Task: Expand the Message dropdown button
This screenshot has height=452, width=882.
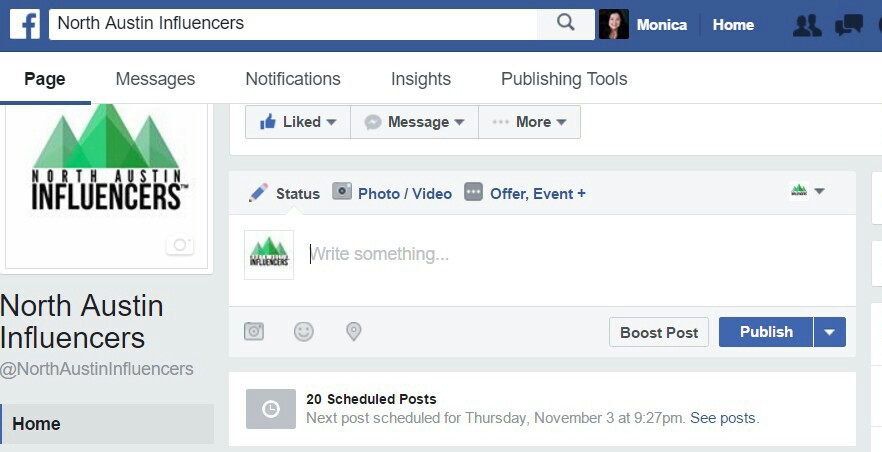Action: pos(415,122)
